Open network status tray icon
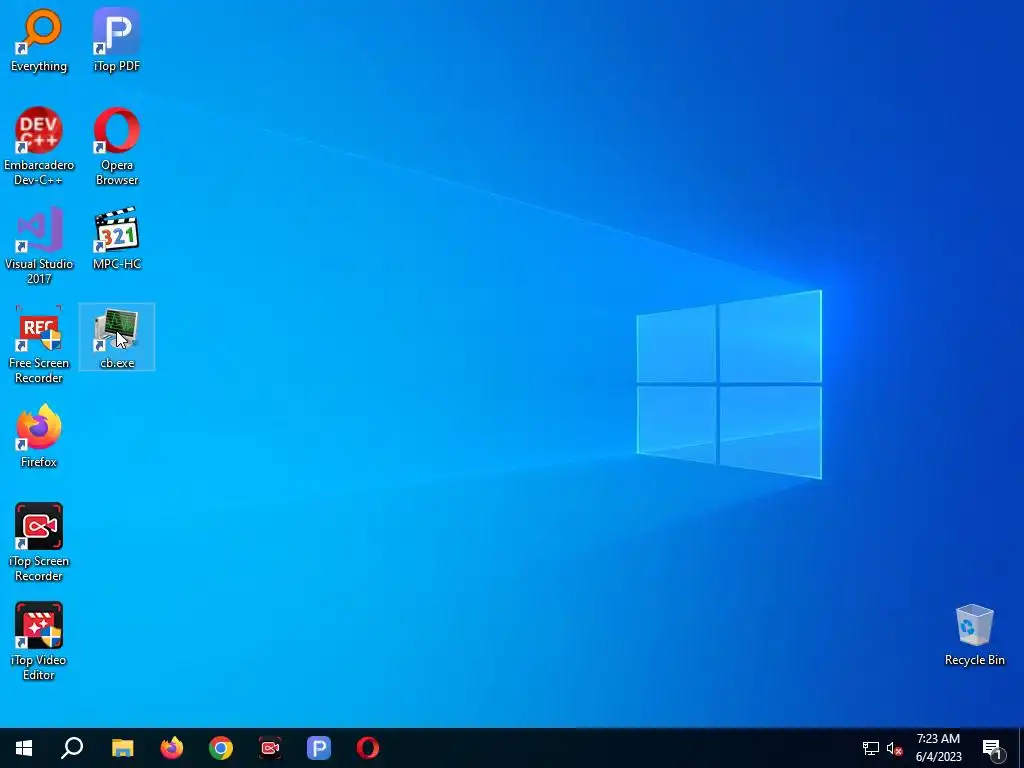 pos(871,748)
